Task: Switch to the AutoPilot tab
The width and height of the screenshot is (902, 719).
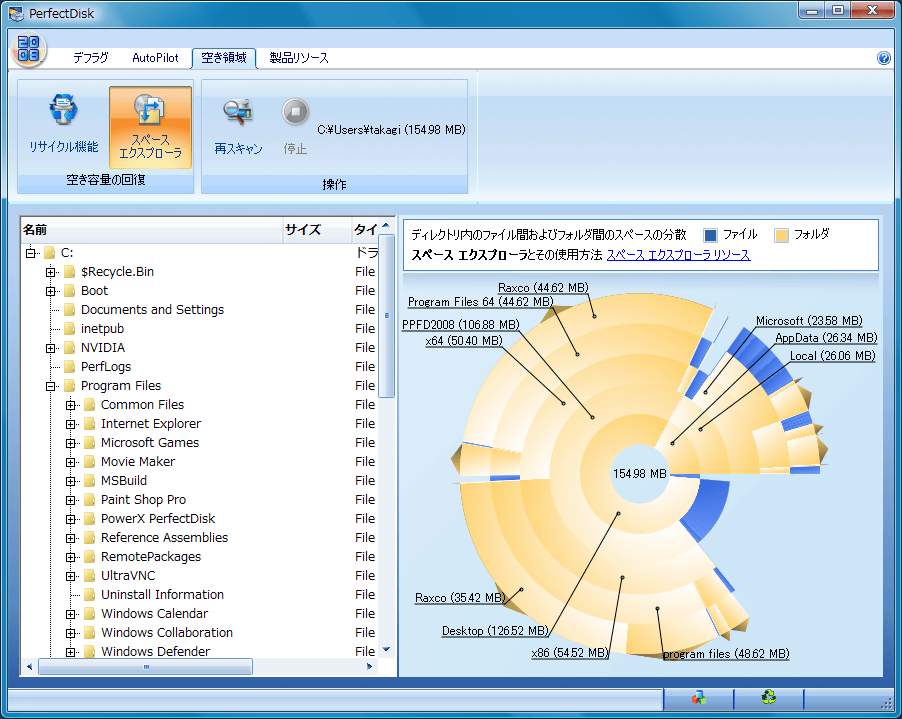Action: click(155, 58)
